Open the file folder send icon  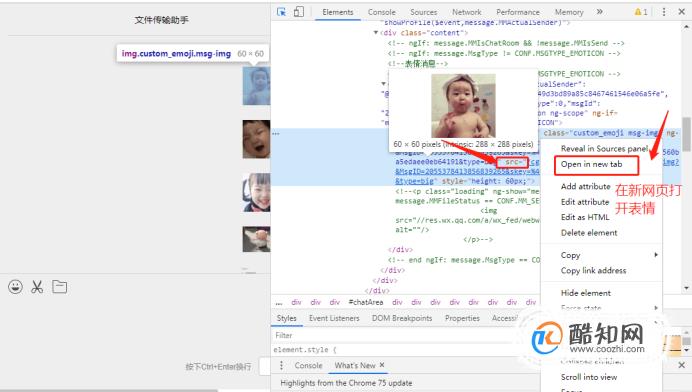60,287
